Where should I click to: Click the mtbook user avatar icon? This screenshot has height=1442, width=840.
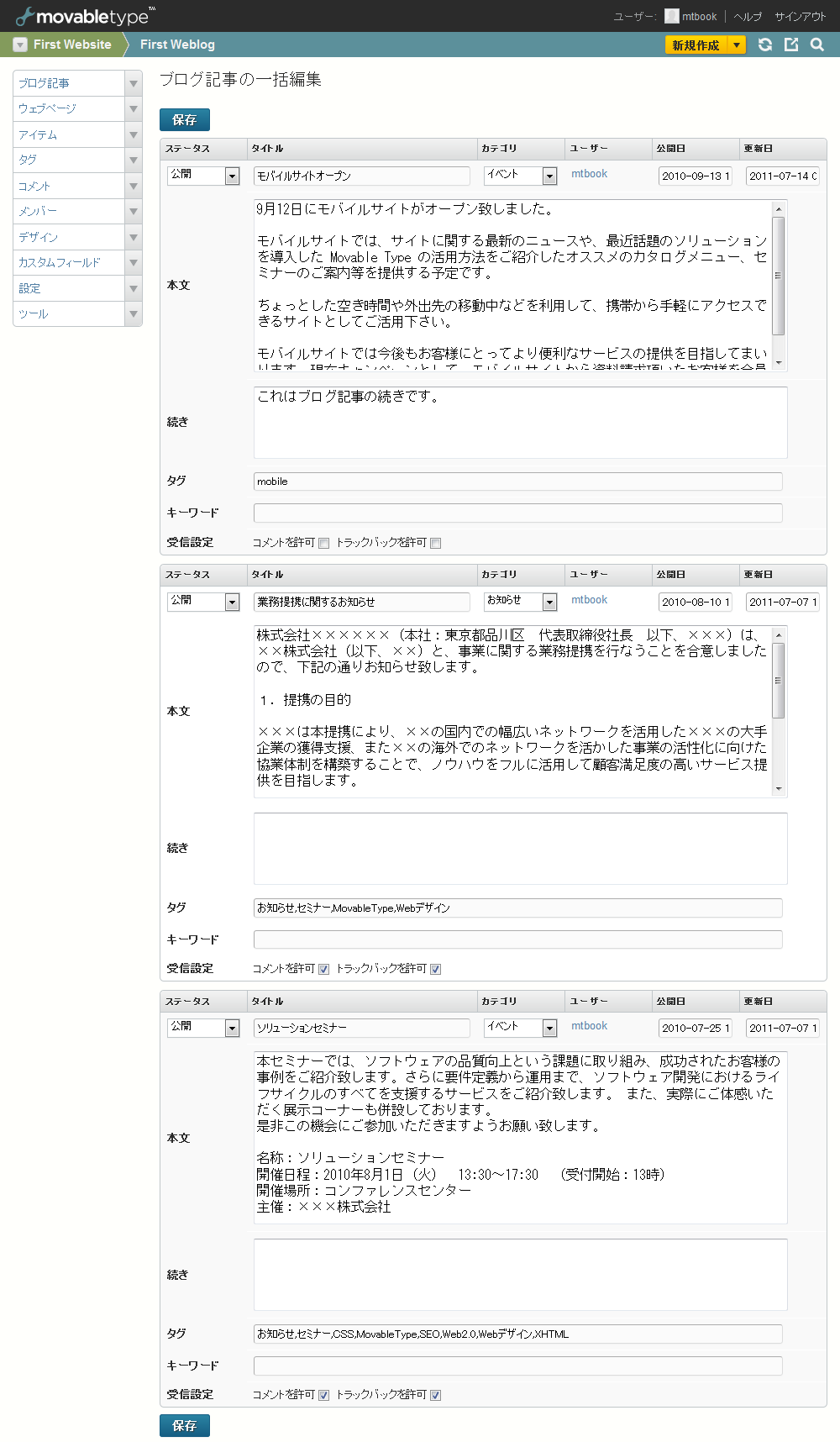pyautogui.click(x=671, y=16)
